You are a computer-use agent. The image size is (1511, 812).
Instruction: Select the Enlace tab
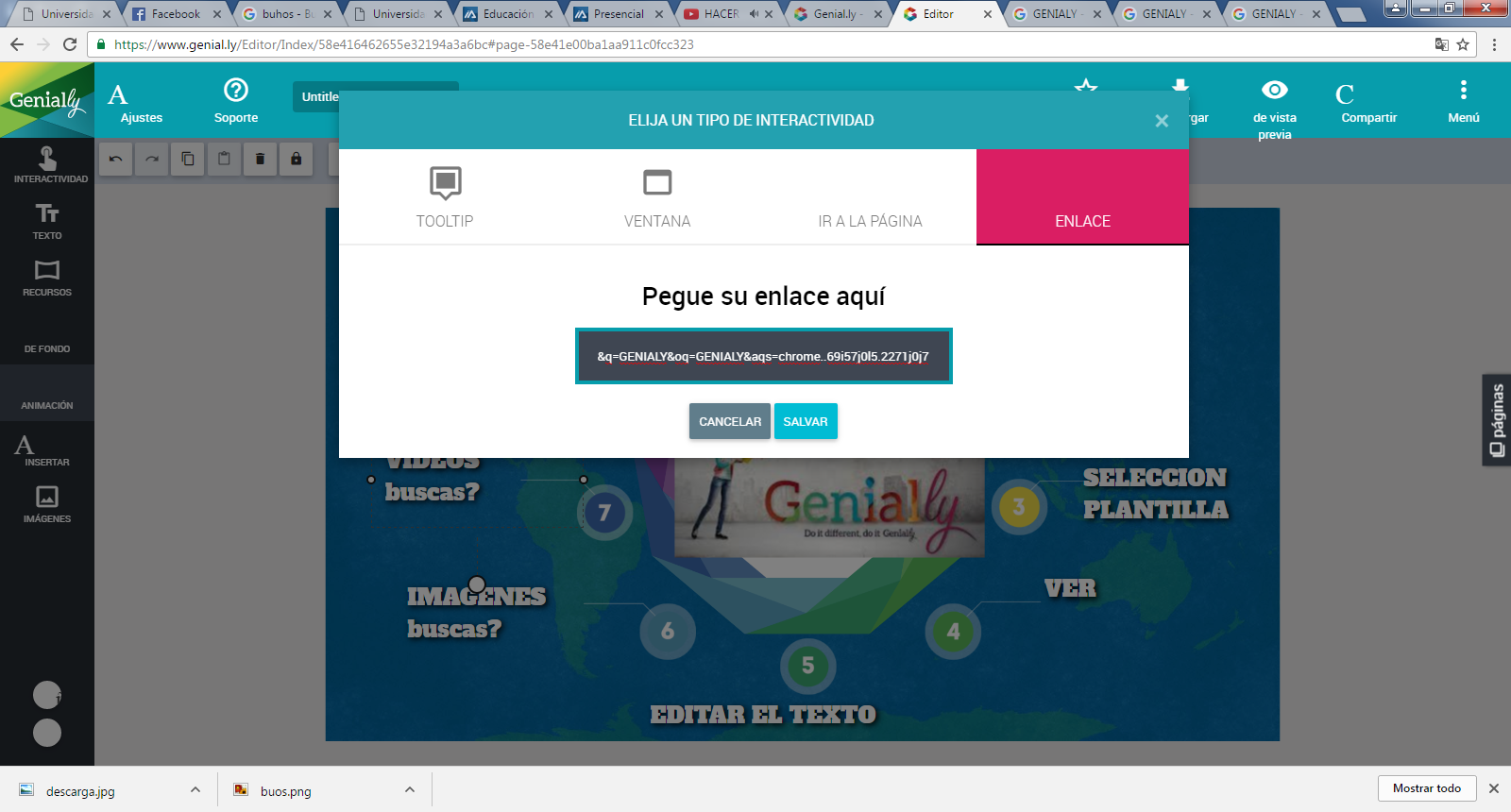pos(1082,197)
